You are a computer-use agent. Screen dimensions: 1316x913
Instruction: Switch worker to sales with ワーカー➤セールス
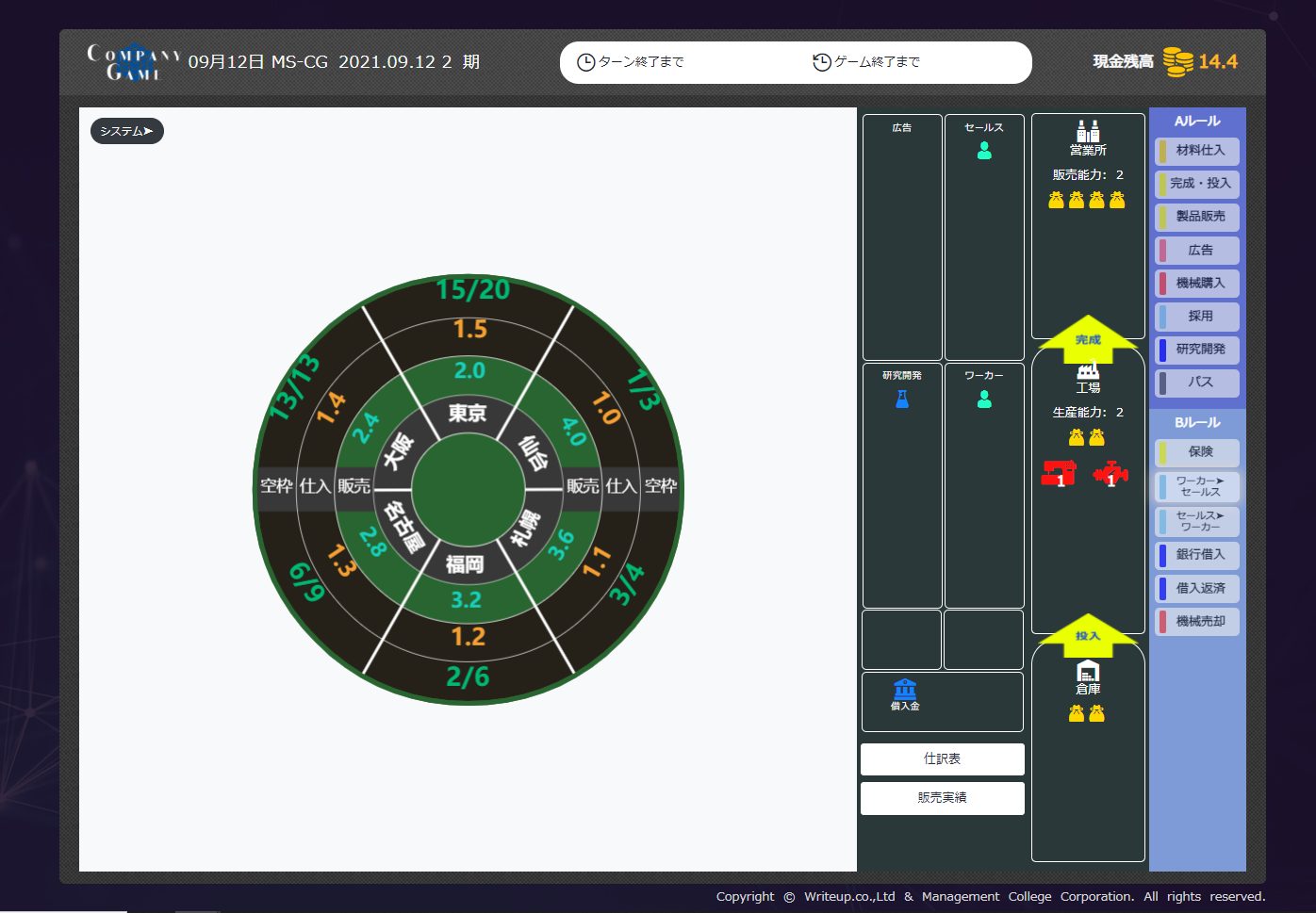coord(1197,487)
